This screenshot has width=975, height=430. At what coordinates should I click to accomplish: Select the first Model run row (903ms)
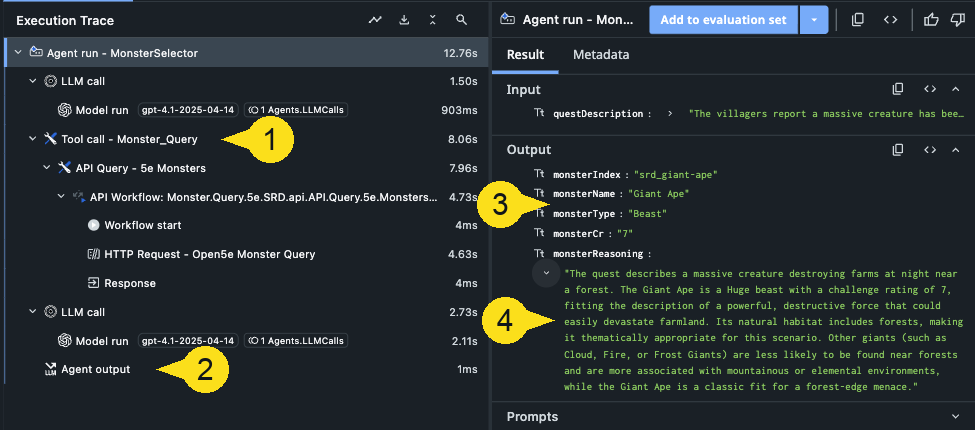coord(244,110)
